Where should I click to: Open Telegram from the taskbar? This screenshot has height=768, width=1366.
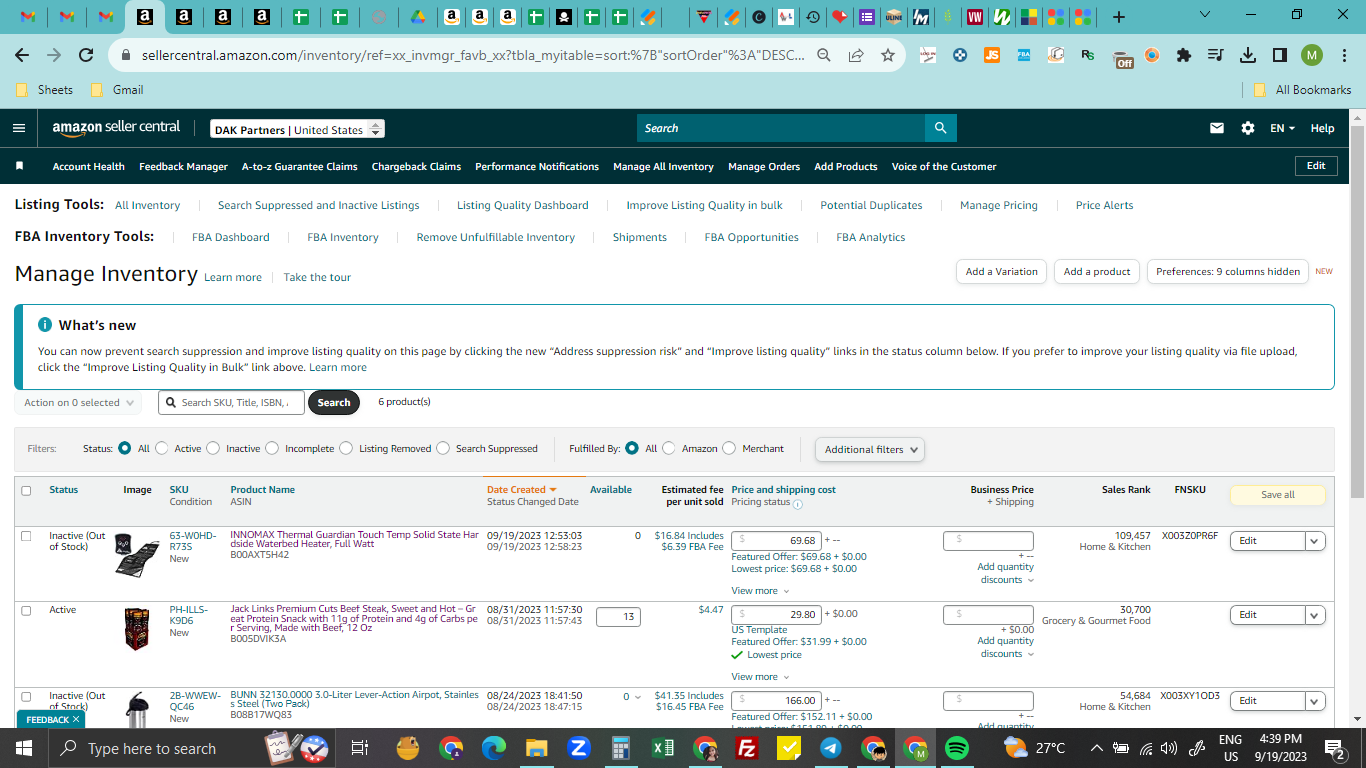pyautogui.click(x=830, y=748)
